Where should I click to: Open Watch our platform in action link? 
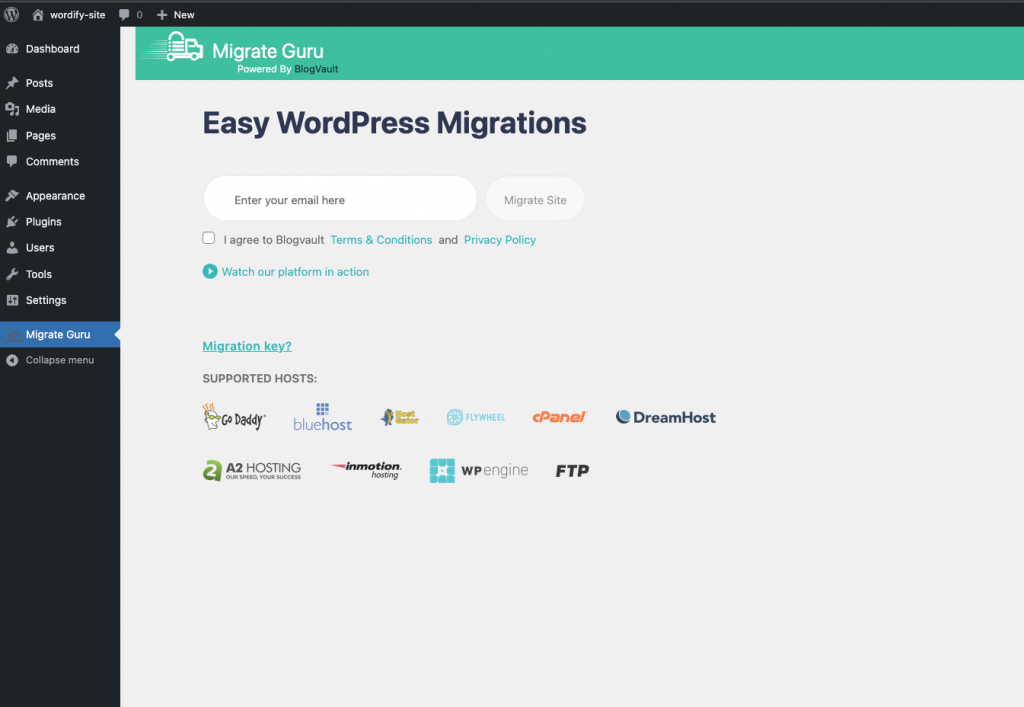295,272
